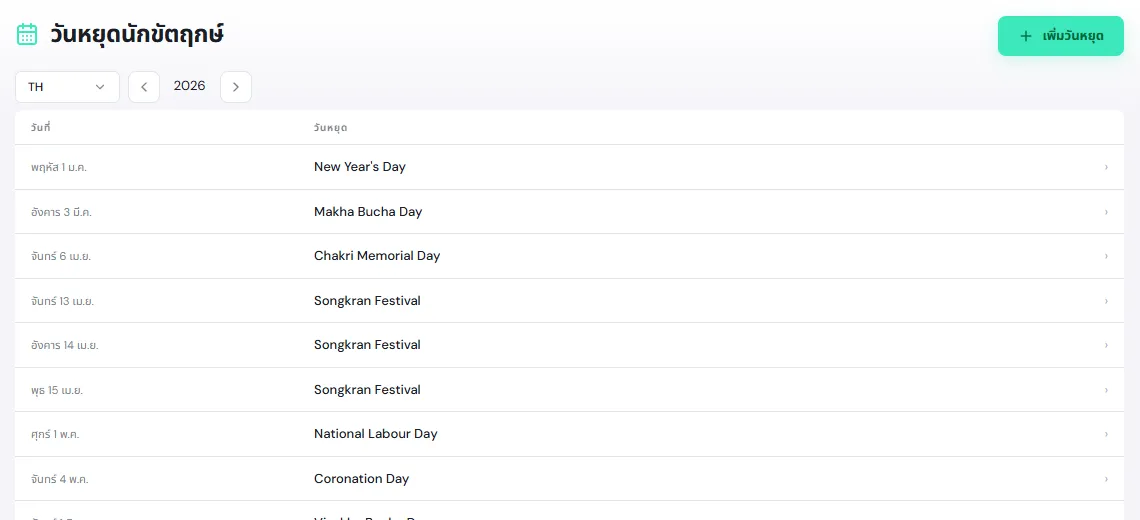
Task: Open New Year's Day row chevron
Action: tap(1107, 167)
